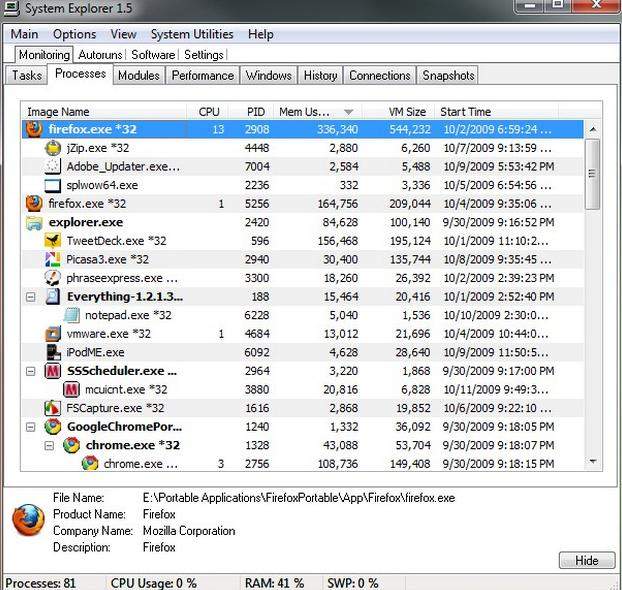Viewport: 622px width, 590px height.
Task: Collapse the GoogleChromePortable process tree
Action: point(31,427)
